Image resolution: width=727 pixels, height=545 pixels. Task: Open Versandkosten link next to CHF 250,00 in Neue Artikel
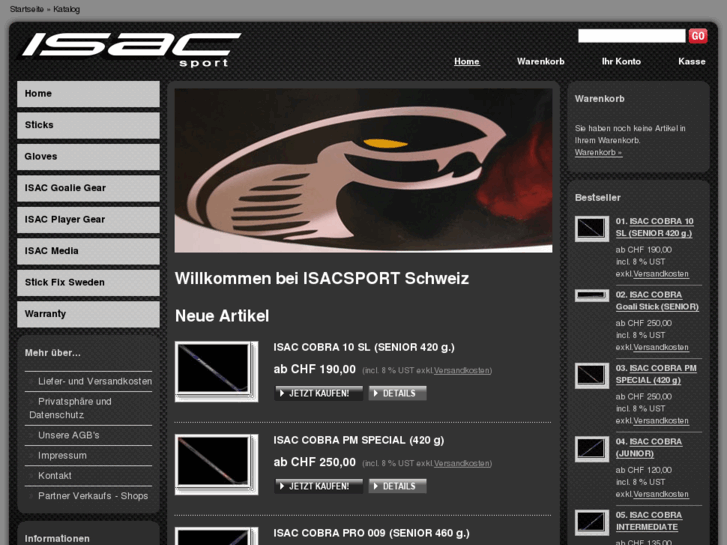click(462, 463)
